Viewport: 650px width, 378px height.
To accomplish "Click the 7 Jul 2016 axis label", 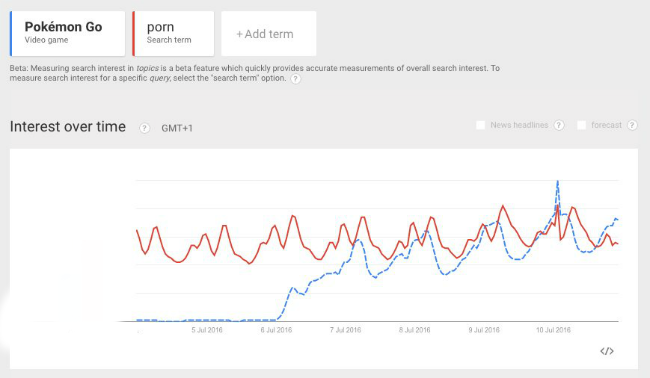I will [345, 330].
